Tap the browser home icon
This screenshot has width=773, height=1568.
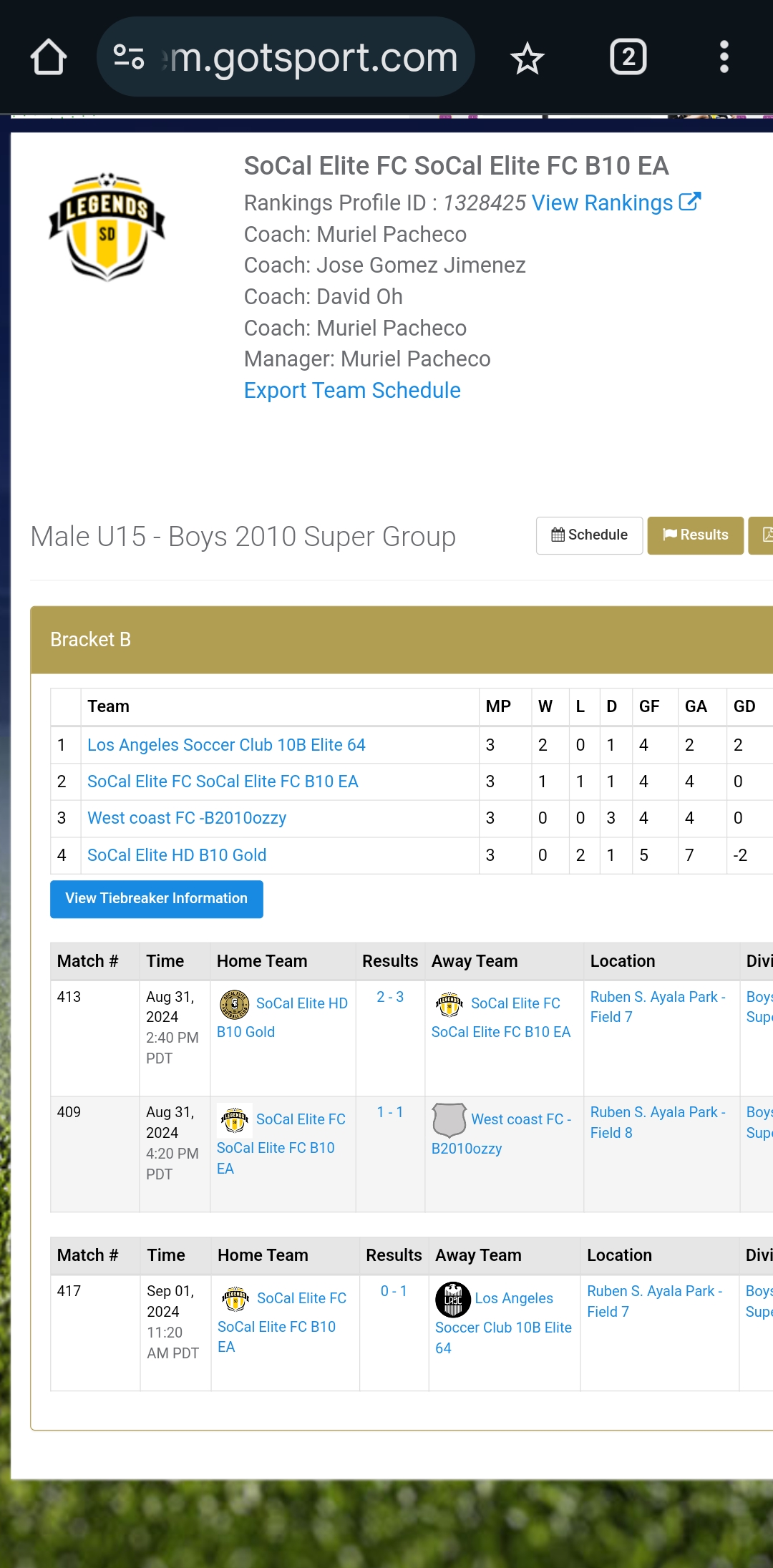click(49, 57)
